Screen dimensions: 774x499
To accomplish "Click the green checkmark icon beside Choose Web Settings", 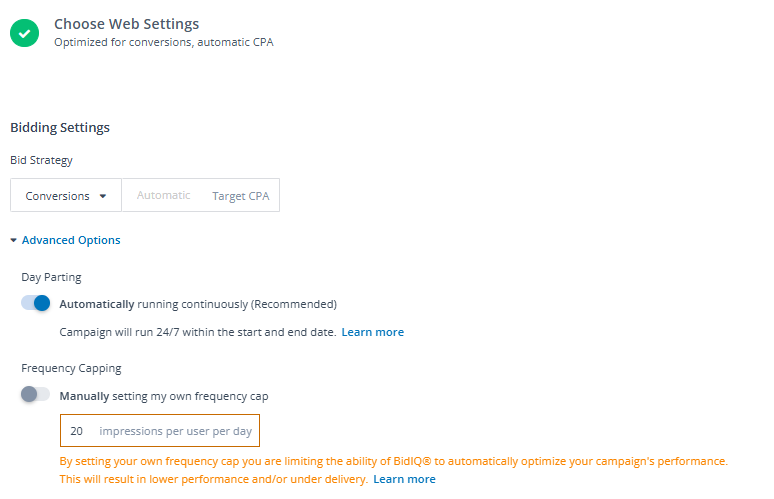I will pyautogui.click(x=25, y=33).
